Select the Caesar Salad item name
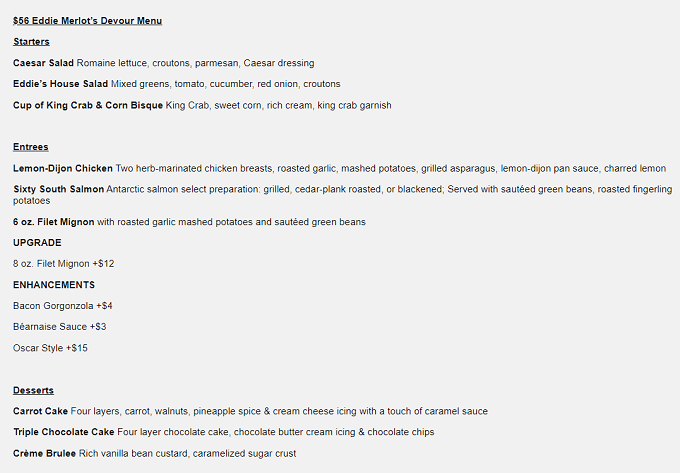The image size is (680, 473). (x=43, y=63)
